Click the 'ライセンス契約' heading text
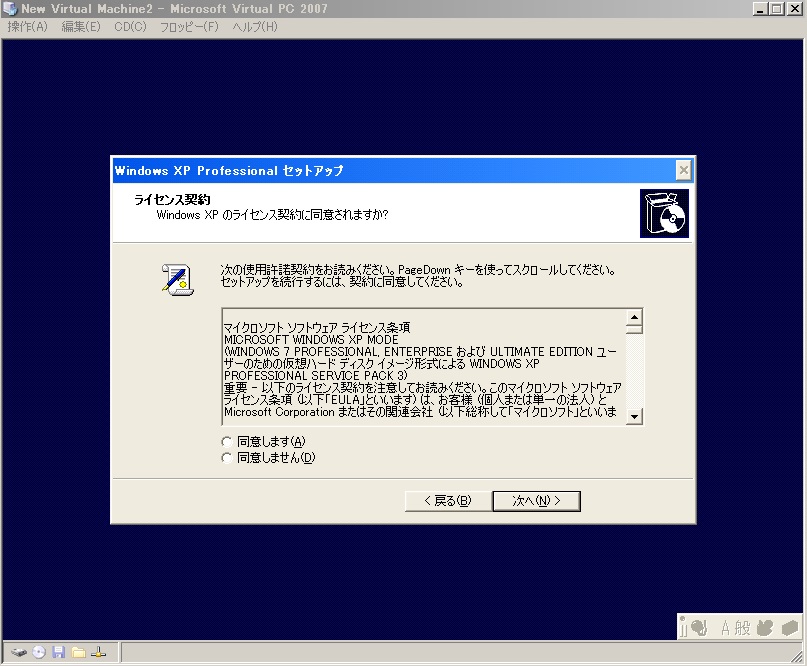The image size is (807, 666). pos(172,200)
